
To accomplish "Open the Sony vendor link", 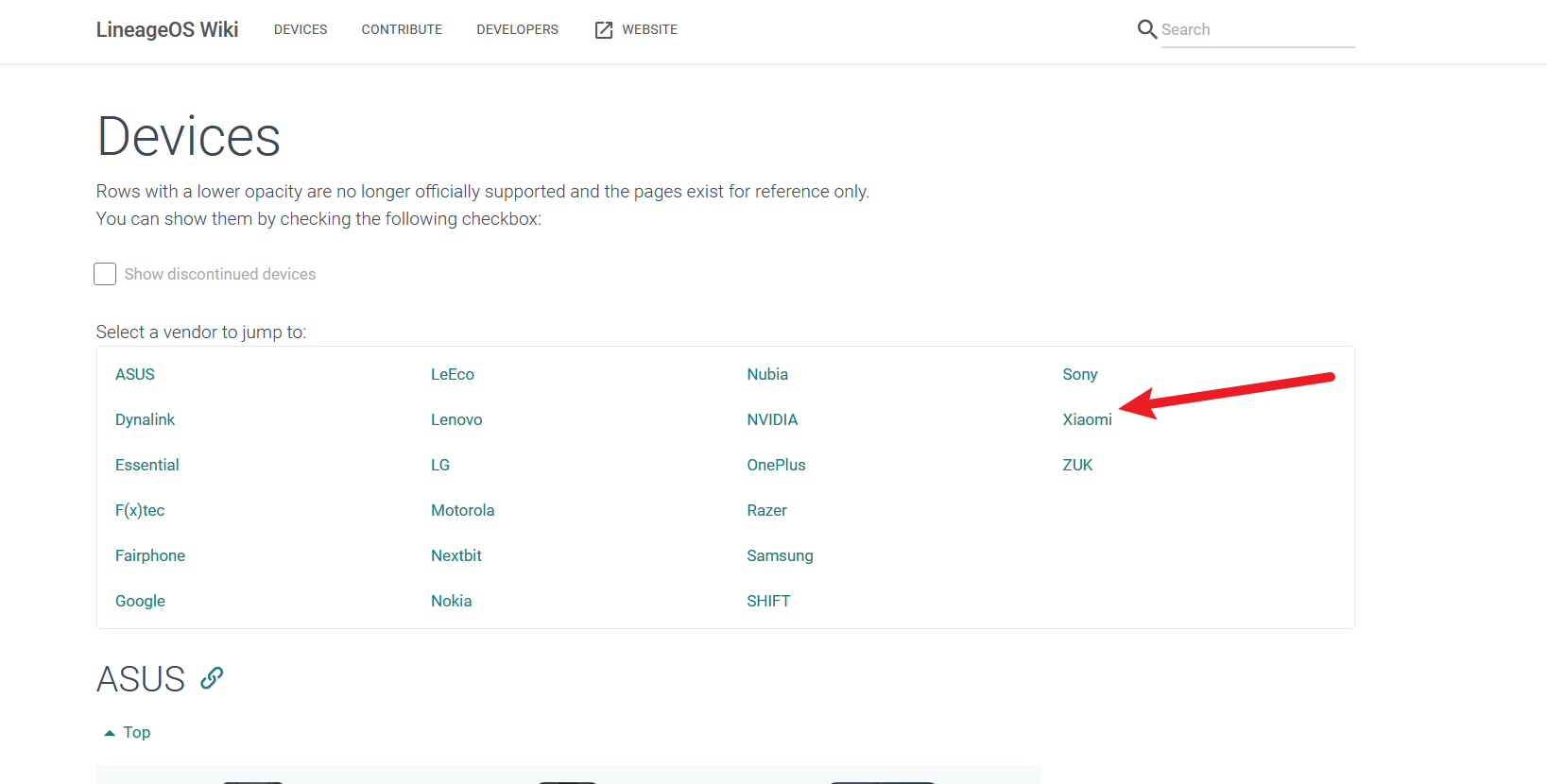I will pyautogui.click(x=1079, y=374).
